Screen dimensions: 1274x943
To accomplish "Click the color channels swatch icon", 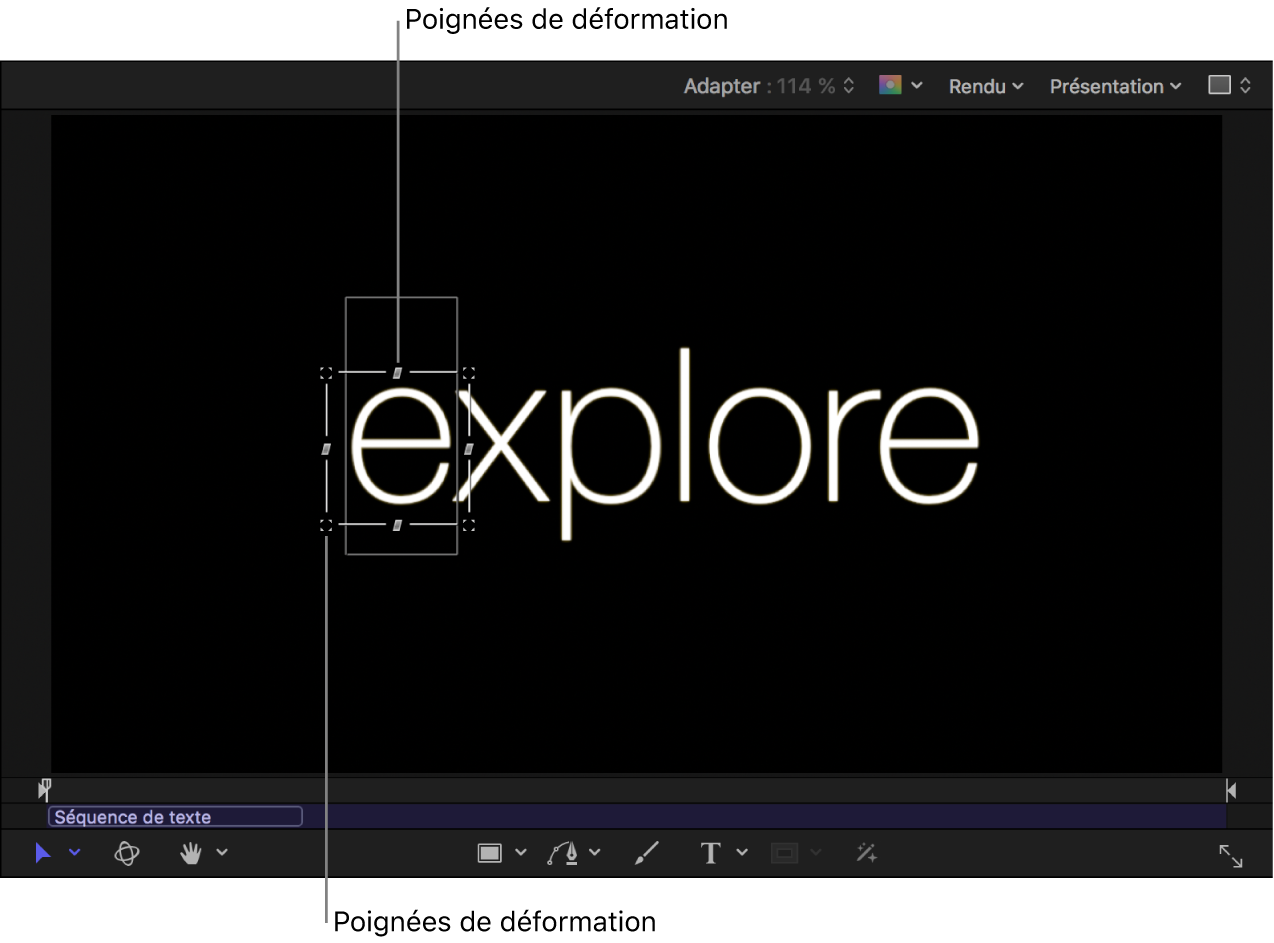I will pos(890,85).
